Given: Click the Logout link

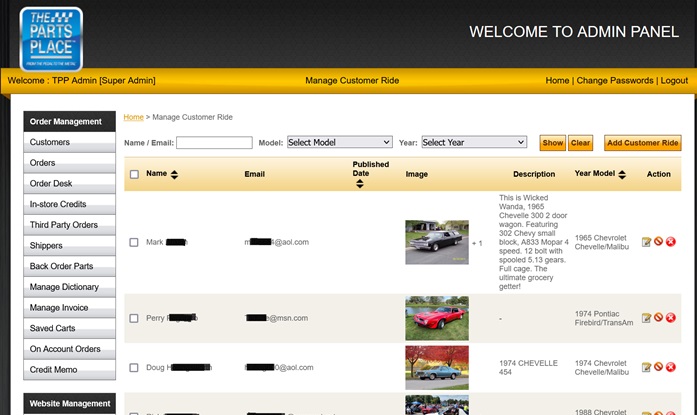Looking at the screenshot, I should (673, 80).
